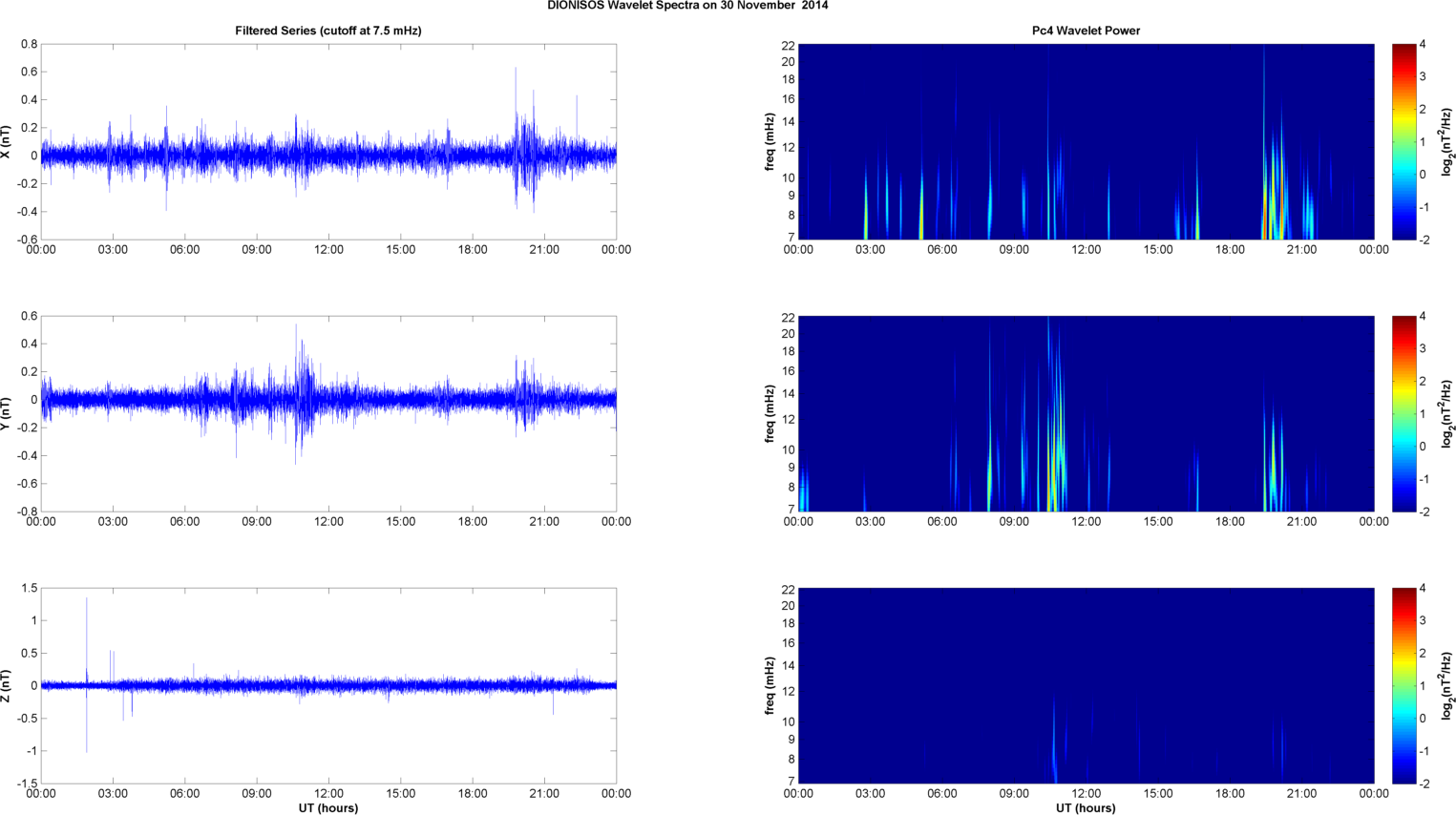Viewport: 1456px width, 815px height.
Task: Select 'UT (hours)' label under Z series plot
Action: 328,807
